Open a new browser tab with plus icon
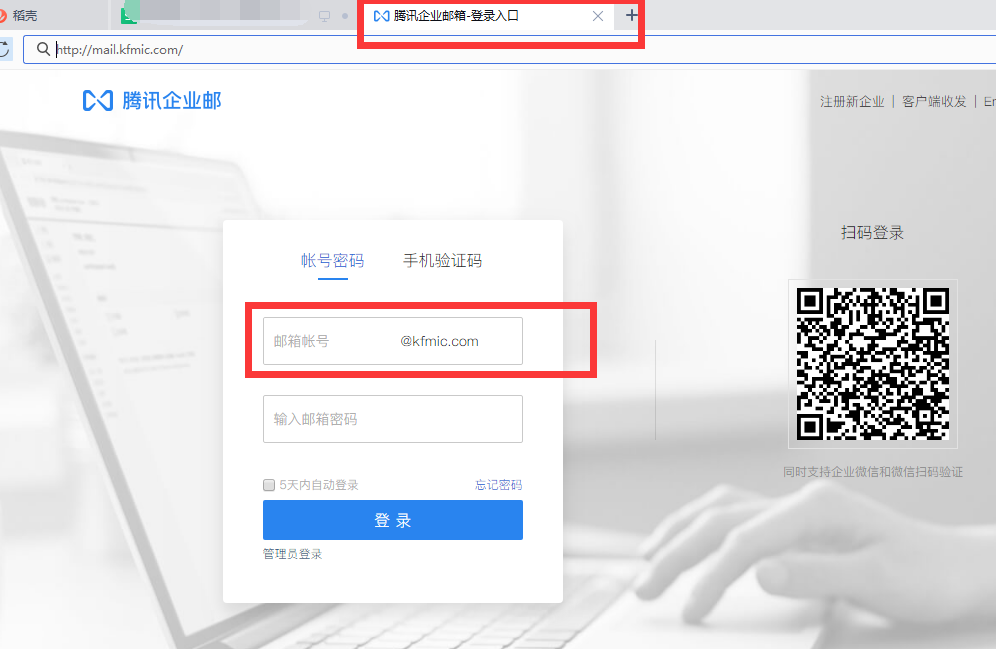Viewport: 996px width, 649px height. (630, 16)
